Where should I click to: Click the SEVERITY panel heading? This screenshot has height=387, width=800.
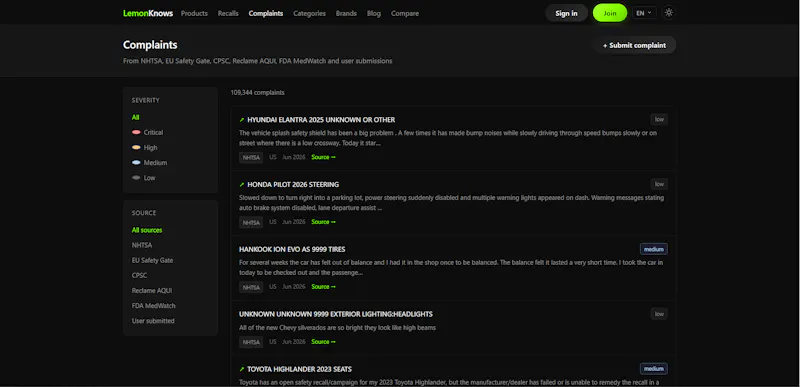point(145,100)
